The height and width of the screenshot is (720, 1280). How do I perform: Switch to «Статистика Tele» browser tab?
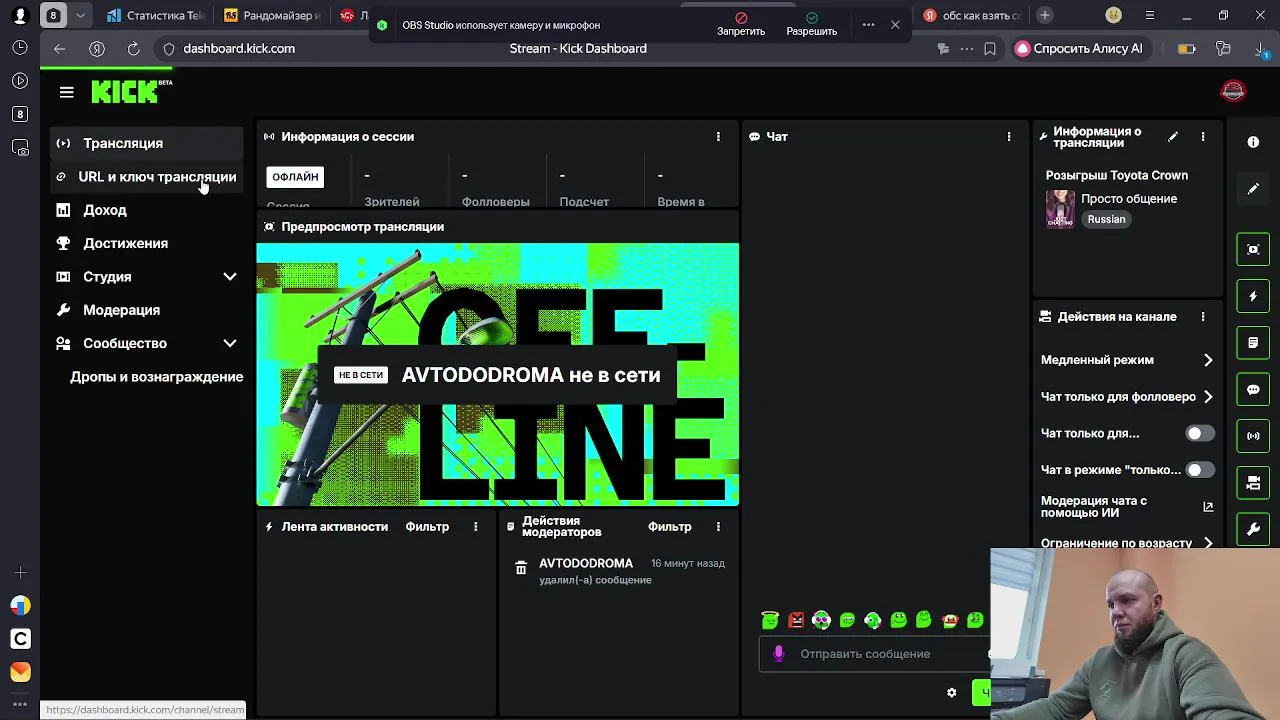click(x=155, y=15)
